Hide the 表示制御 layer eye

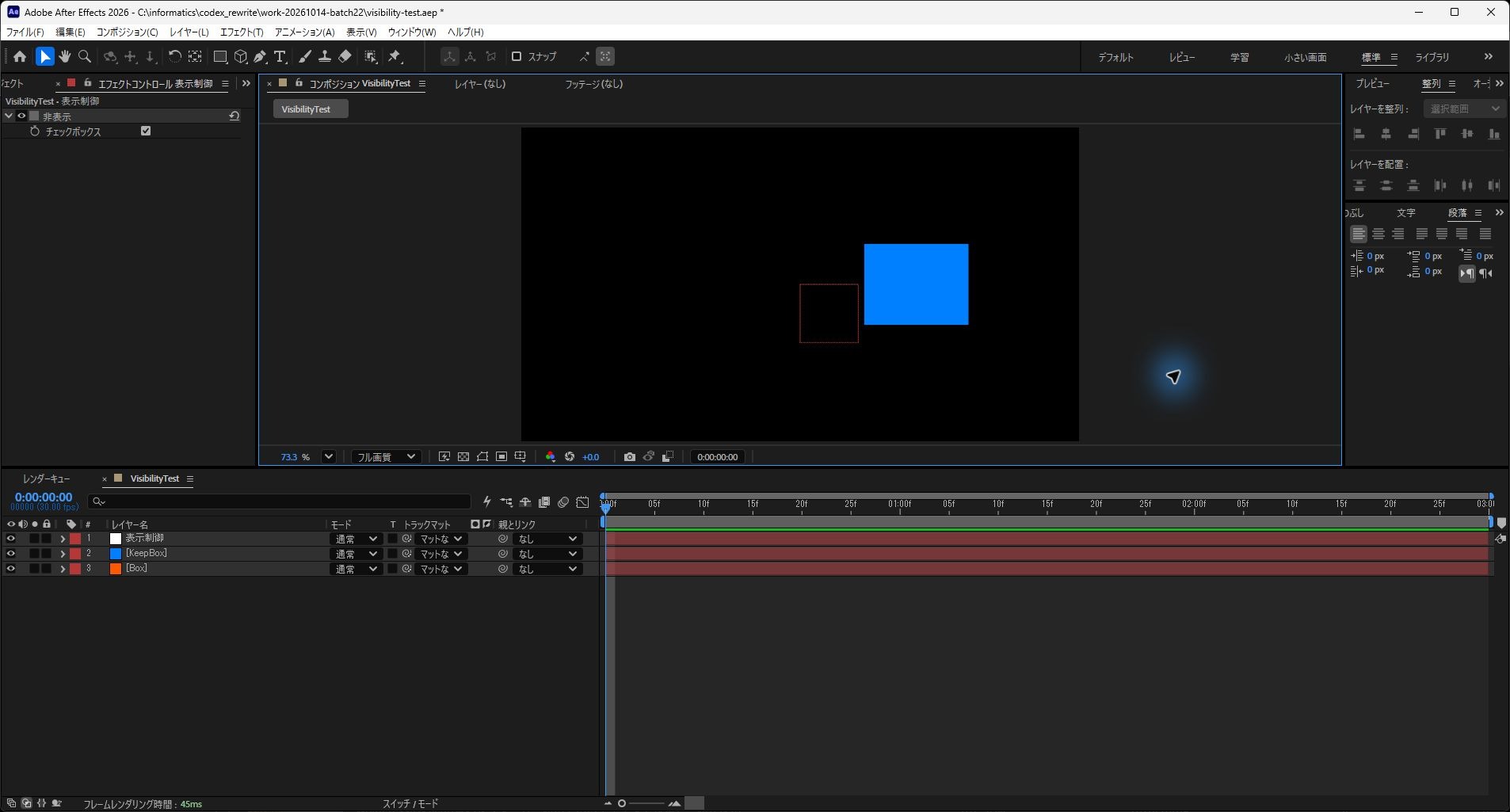click(x=10, y=539)
